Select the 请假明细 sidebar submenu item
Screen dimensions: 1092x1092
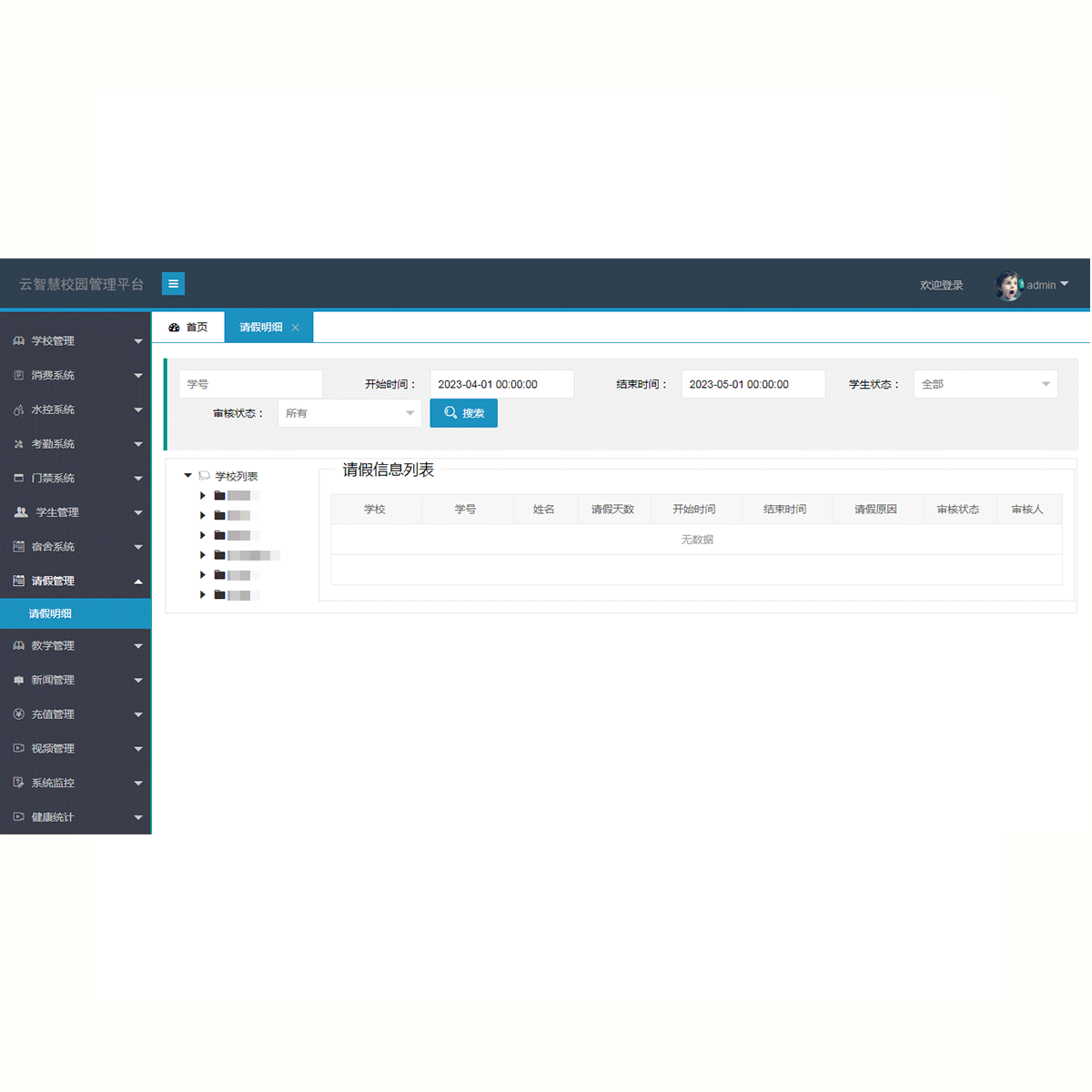[x=76, y=613]
